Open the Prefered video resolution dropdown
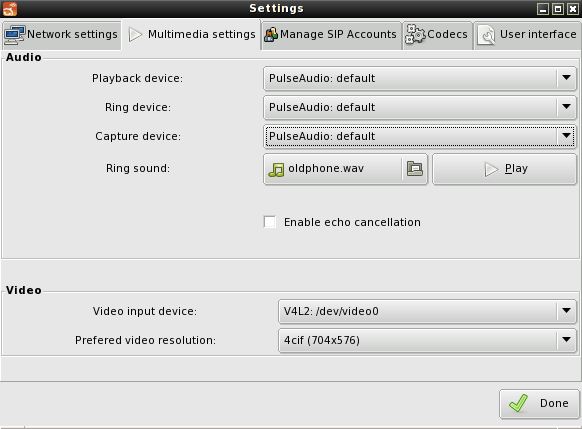Viewport: 582px width, 429px height. click(x=427, y=340)
